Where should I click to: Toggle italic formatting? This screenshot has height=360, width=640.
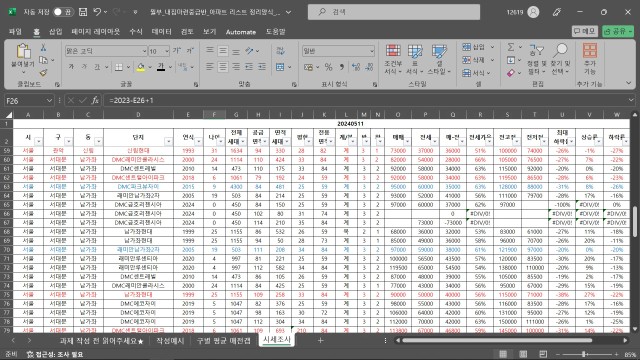tap(84, 67)
